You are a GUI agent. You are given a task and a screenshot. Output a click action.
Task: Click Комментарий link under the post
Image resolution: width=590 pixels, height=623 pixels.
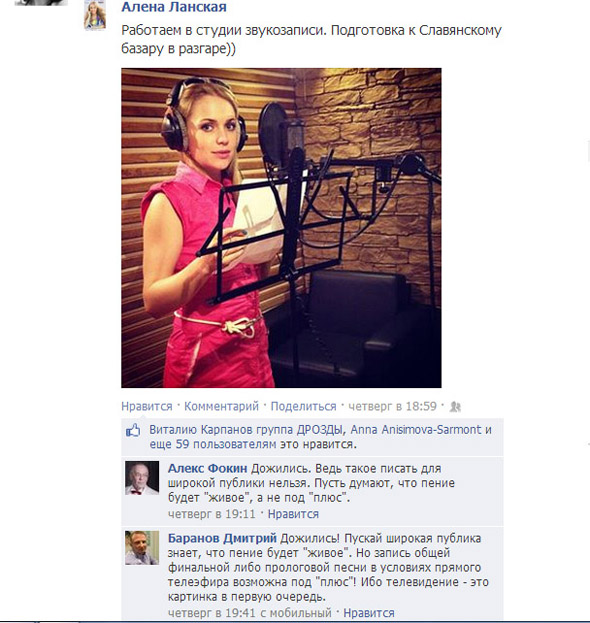(x=221, y=406)
